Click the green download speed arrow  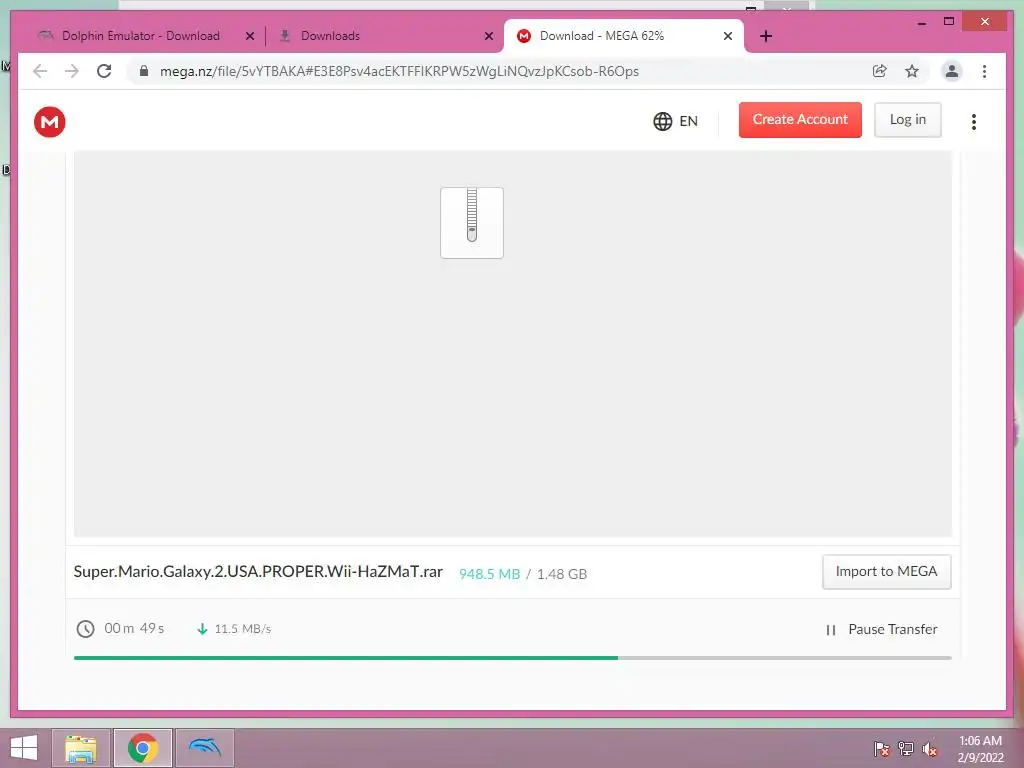pyautogui.click(x=202, y=629)
